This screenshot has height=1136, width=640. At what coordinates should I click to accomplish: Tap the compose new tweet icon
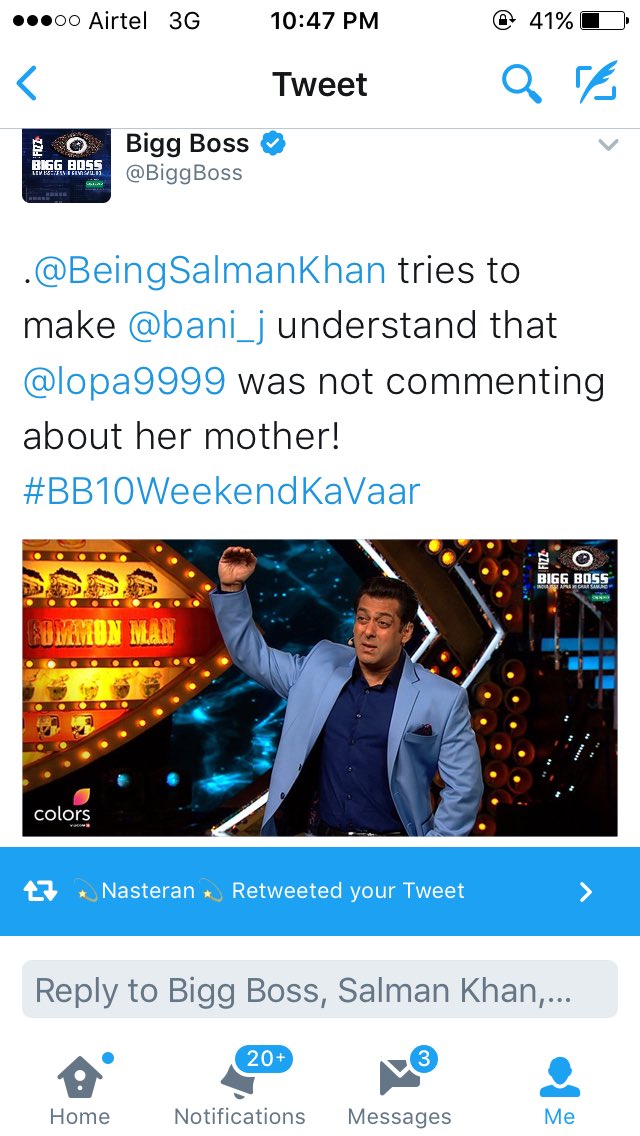(x=597, y=81)
